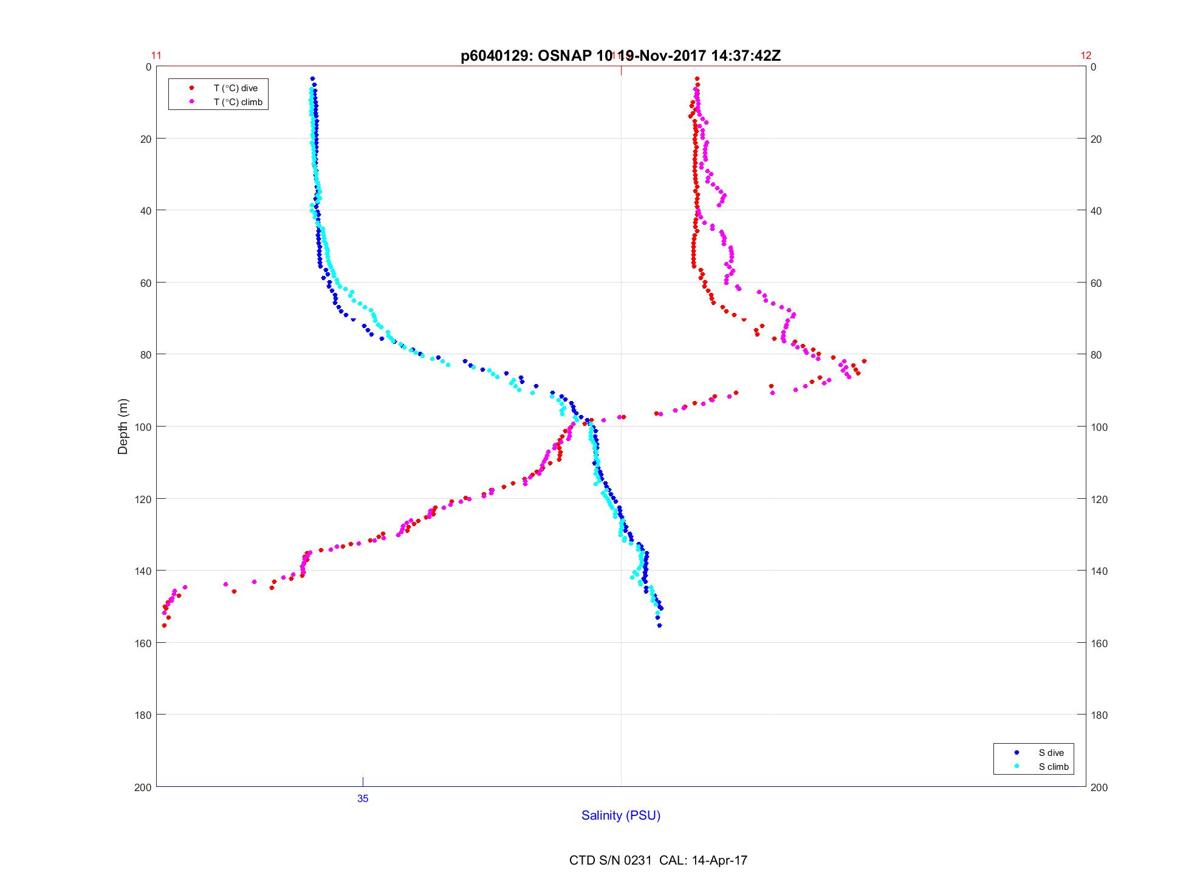Viewport: 1200px width, 885px height.
Task: Click the 'CTD S/N 0231 CAL: 14-Apr-17' footer text
Action: click(x=656, y=860)
